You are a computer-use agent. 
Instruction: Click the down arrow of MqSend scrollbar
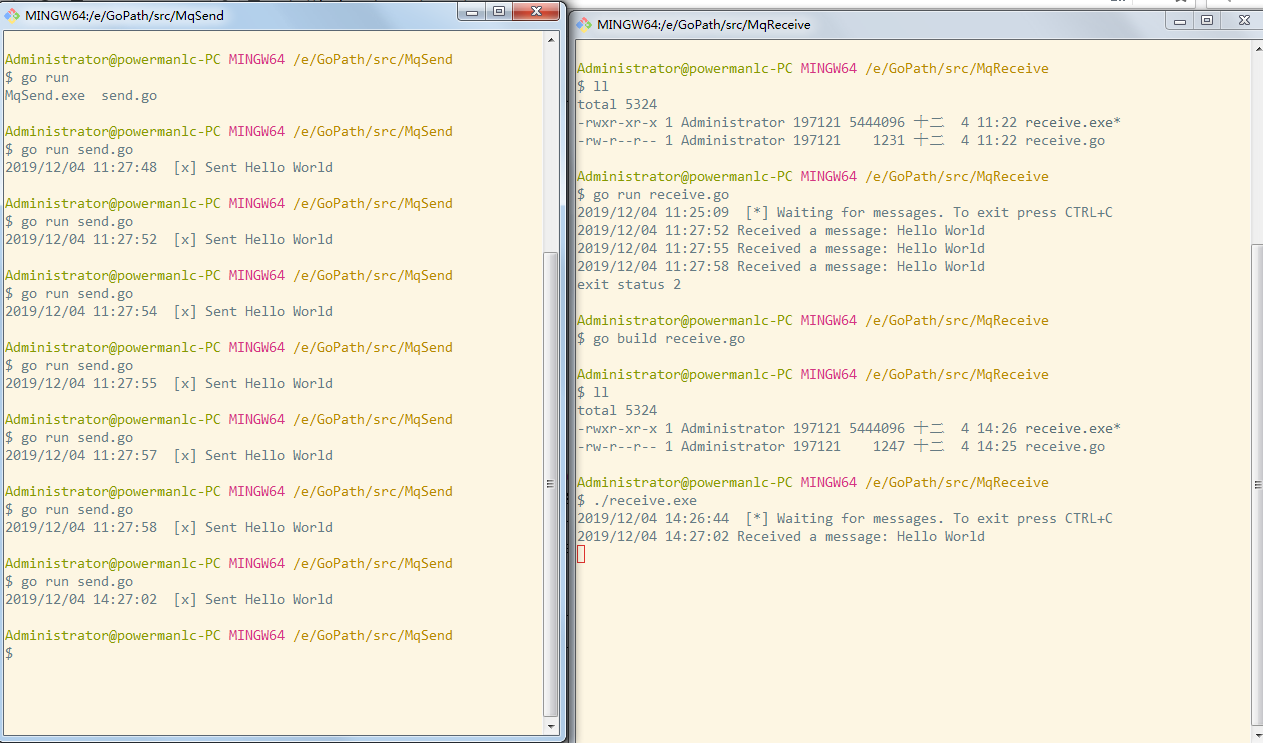tap(549, 727)
